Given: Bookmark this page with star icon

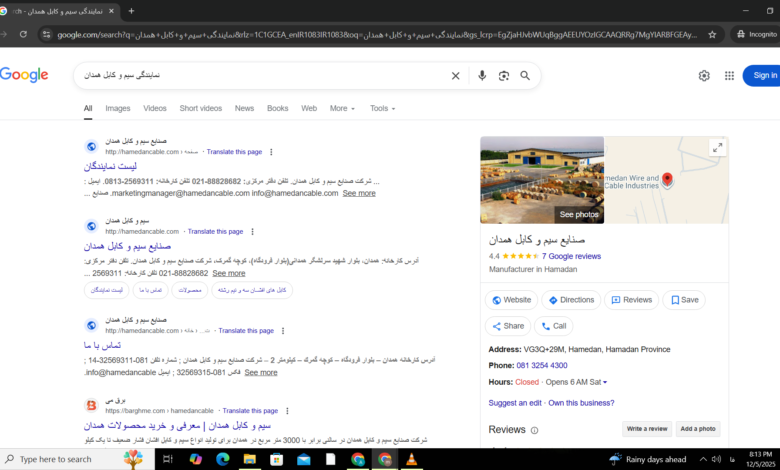Looking at the screenshot, I should pos(712,34).
